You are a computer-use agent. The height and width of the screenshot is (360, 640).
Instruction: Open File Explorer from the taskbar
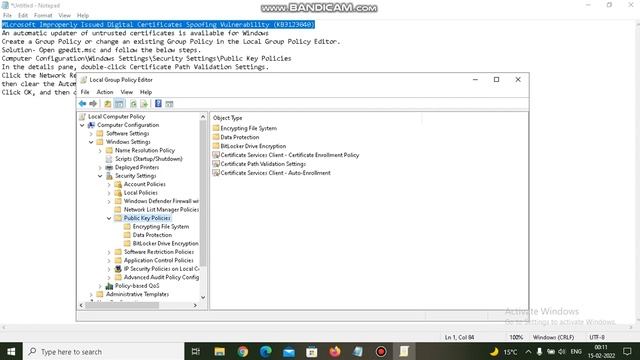pyautogui.click(x=220, y=351)
